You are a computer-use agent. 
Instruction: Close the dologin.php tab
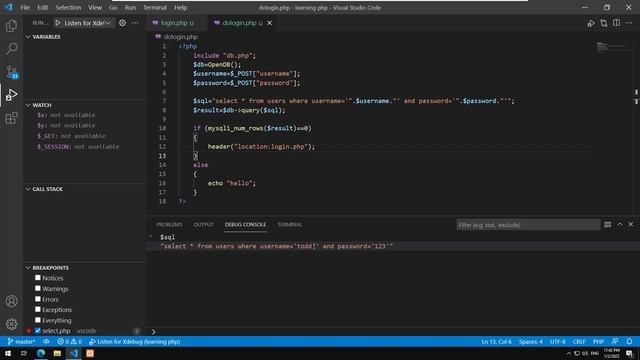pyautogui.click(x=269, y=23)
